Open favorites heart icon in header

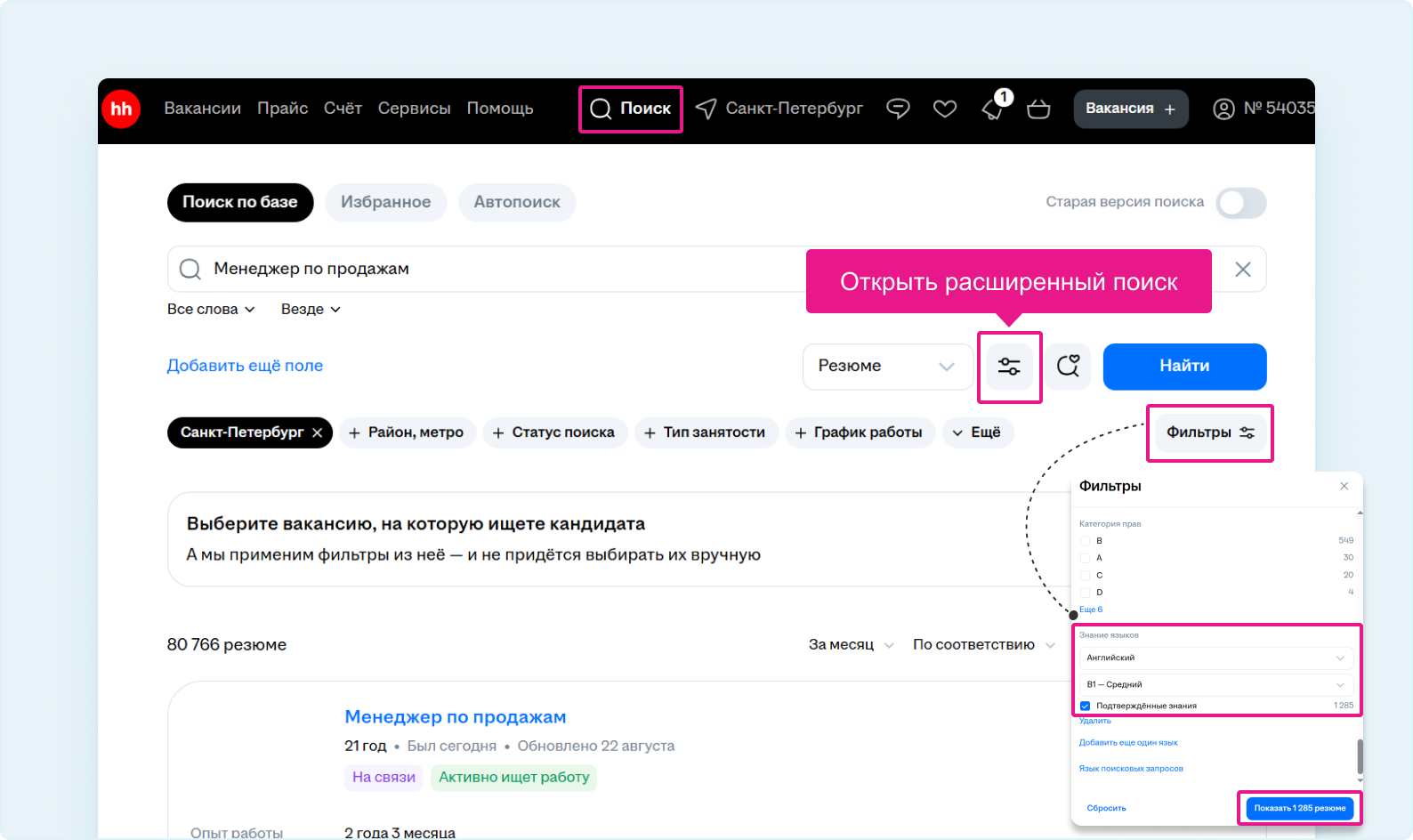pos(944,109)
